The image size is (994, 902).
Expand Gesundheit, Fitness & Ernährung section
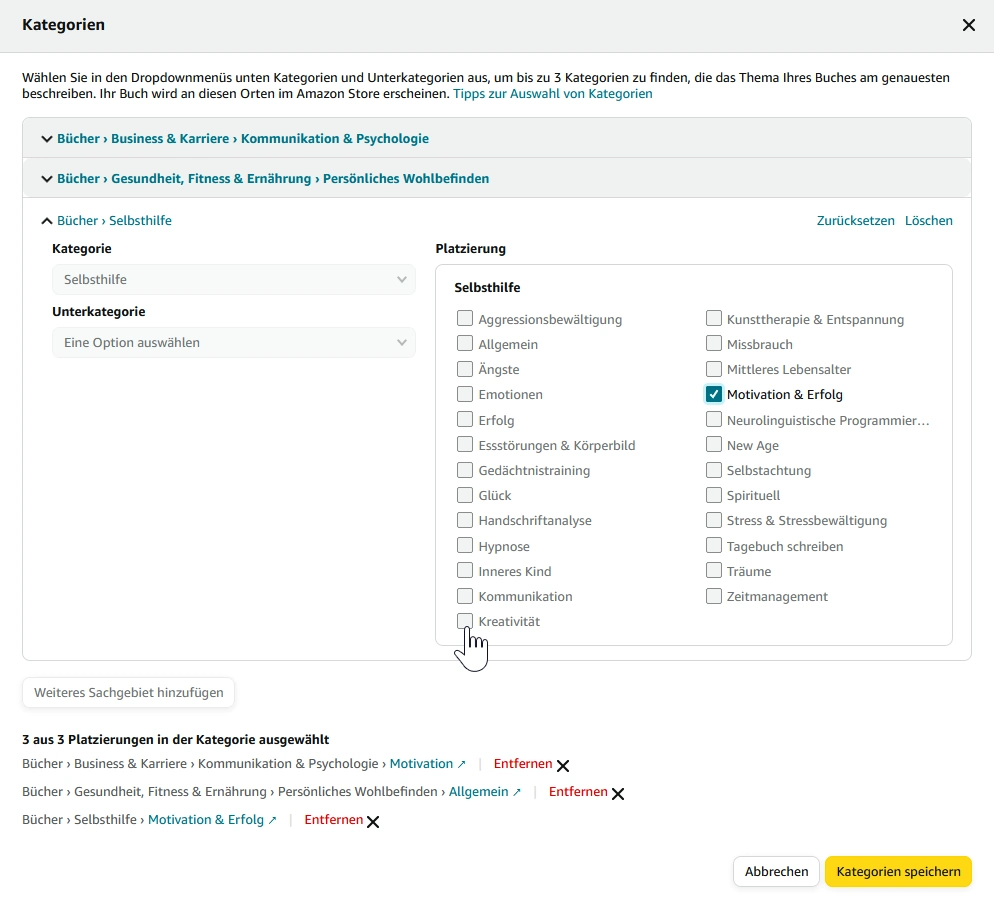coord(47,179)
